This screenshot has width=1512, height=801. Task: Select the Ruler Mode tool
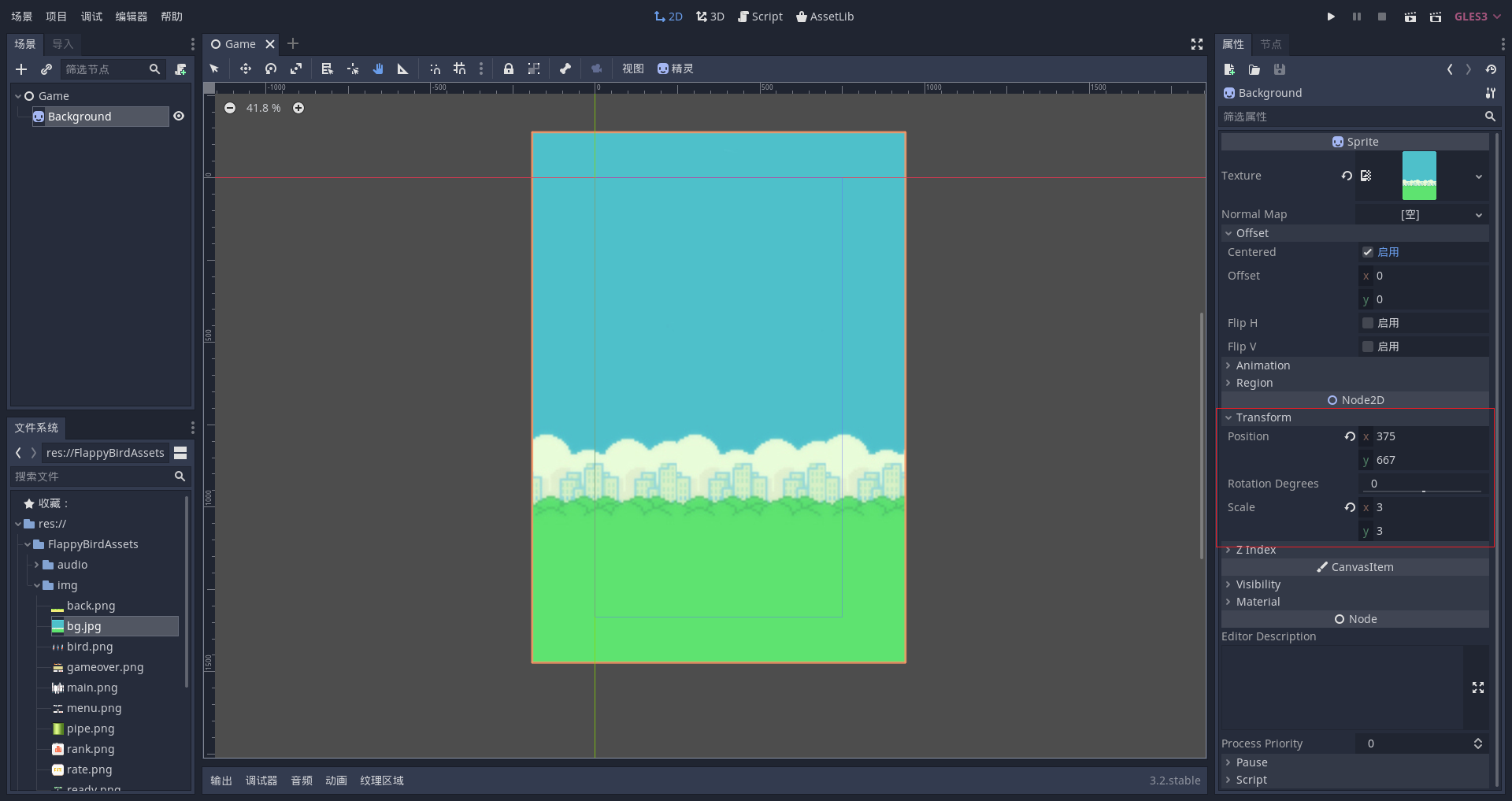click(403, 69)
